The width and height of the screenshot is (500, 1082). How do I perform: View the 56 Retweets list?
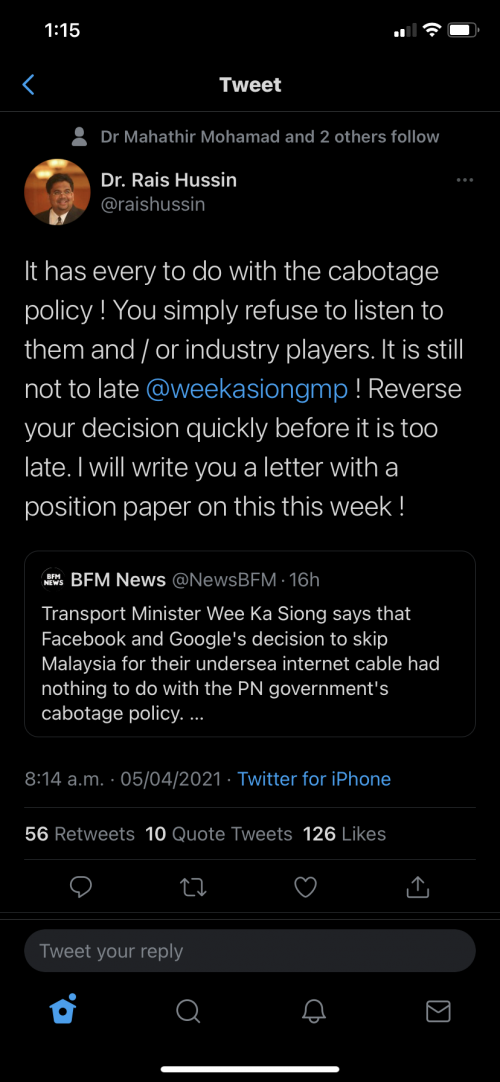79,834
